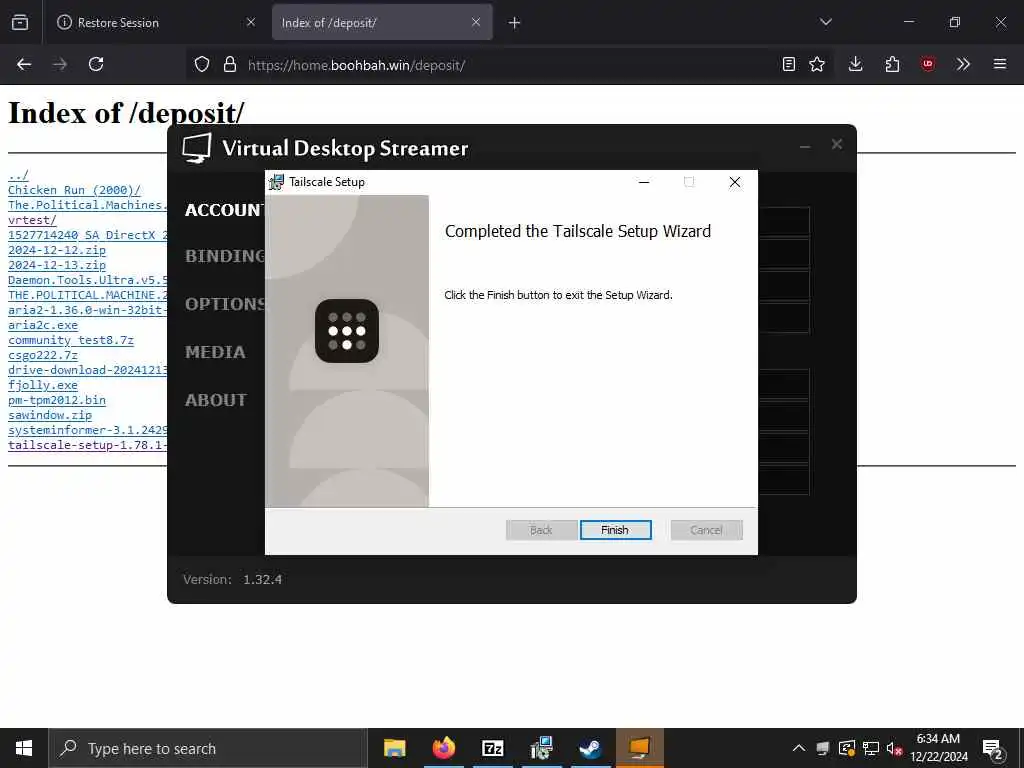Open the vrtest/ directory link
Image resolution: width=1024 pixels, height=768 pixels.
(32, 220)
